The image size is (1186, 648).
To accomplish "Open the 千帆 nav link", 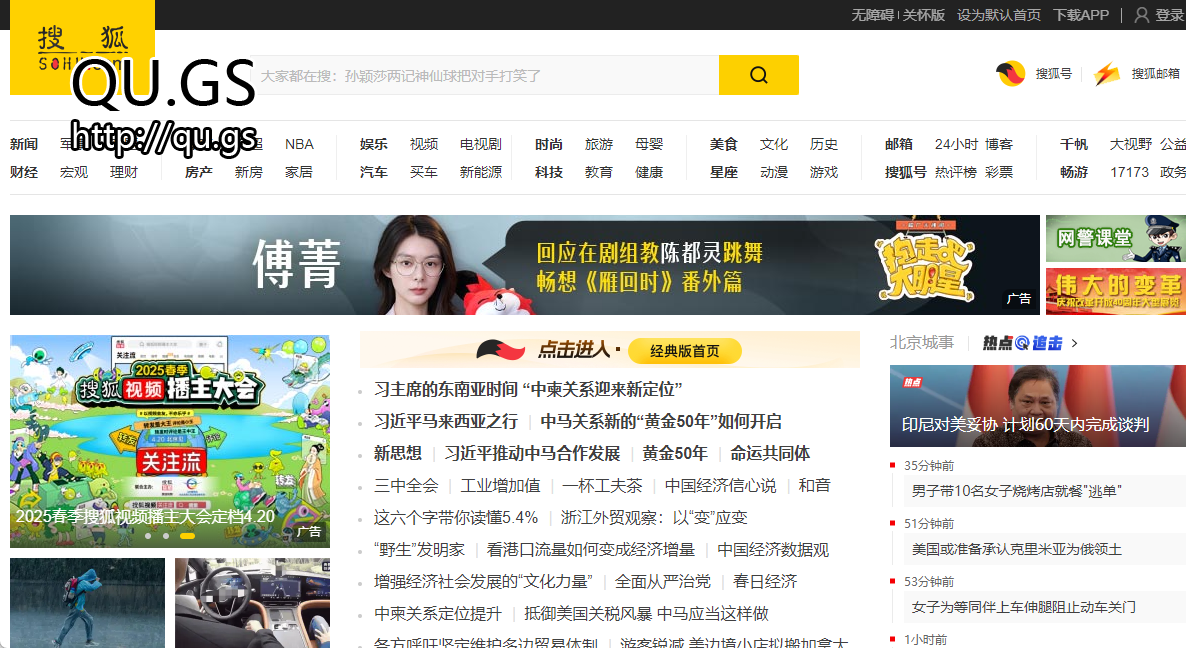I will click(x=1074, y=144).
